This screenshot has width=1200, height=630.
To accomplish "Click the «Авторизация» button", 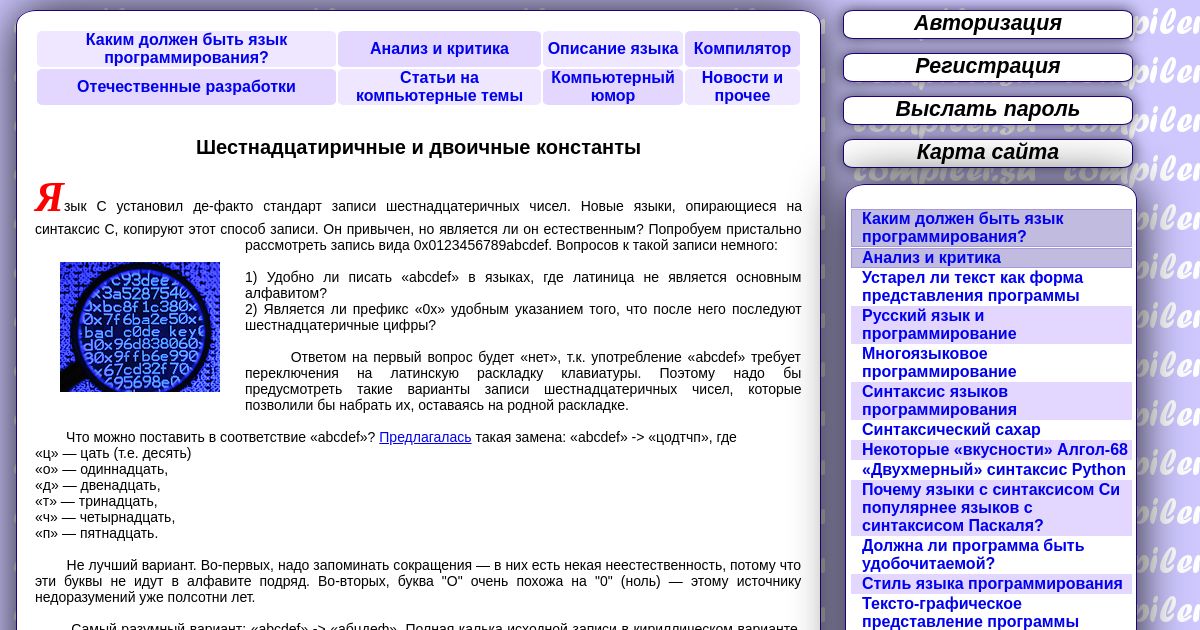I will tap(988, 24).
